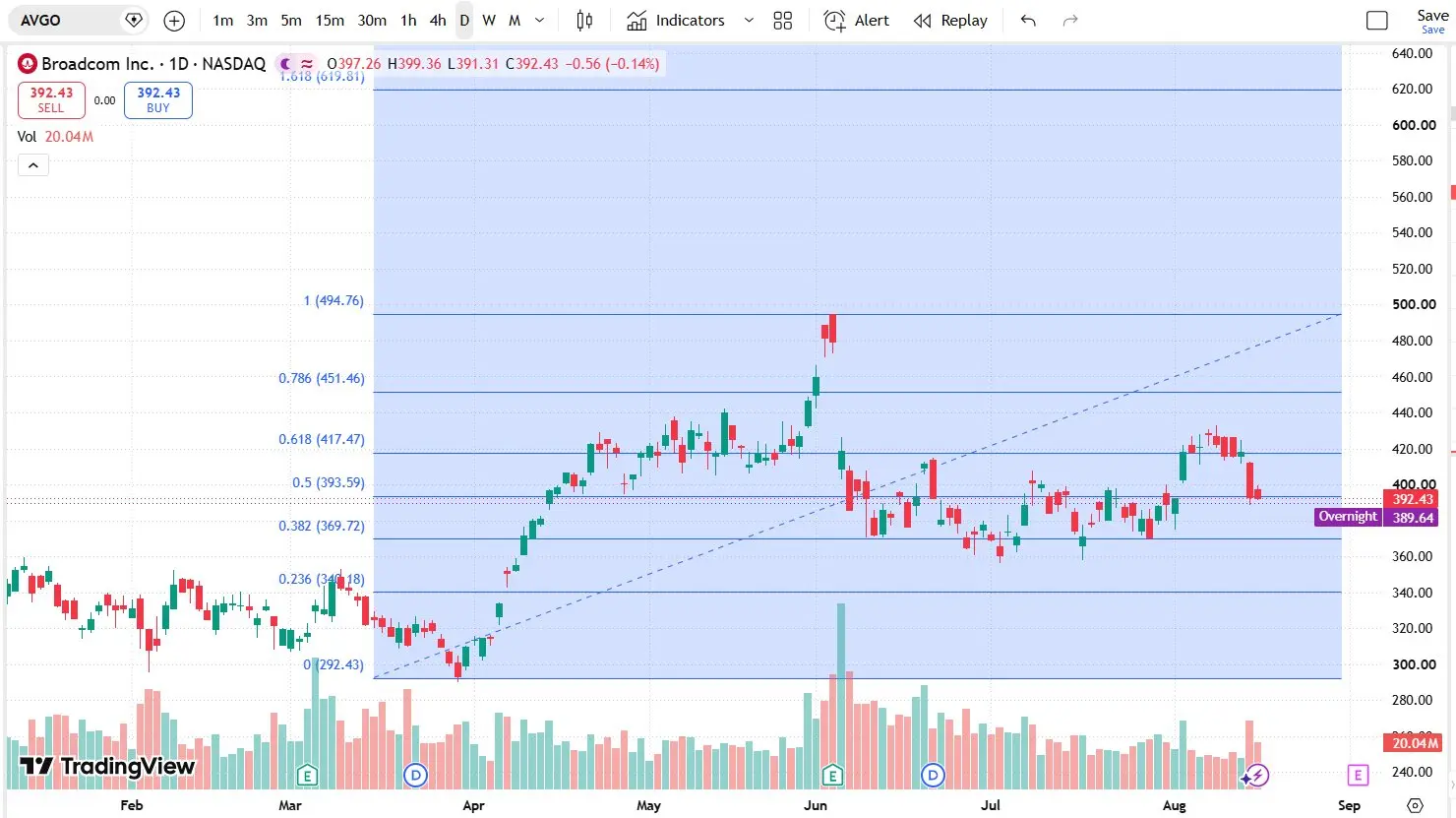Viewport: 1456px width, 818px height.
Task: Click the wavy approximate-data icon near title
Action: pos(307,64)
